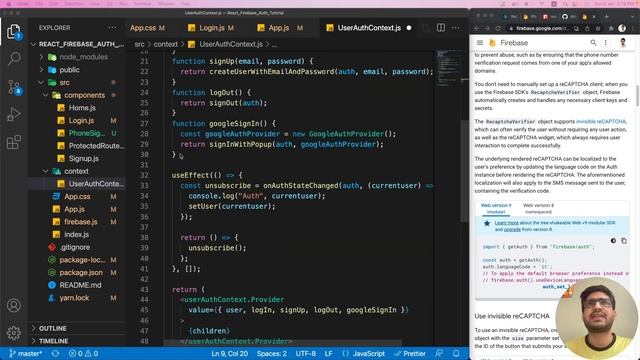640x360 pixels.
Task: Open the Explorer view in activity bar
Action: tap(13, 31)
